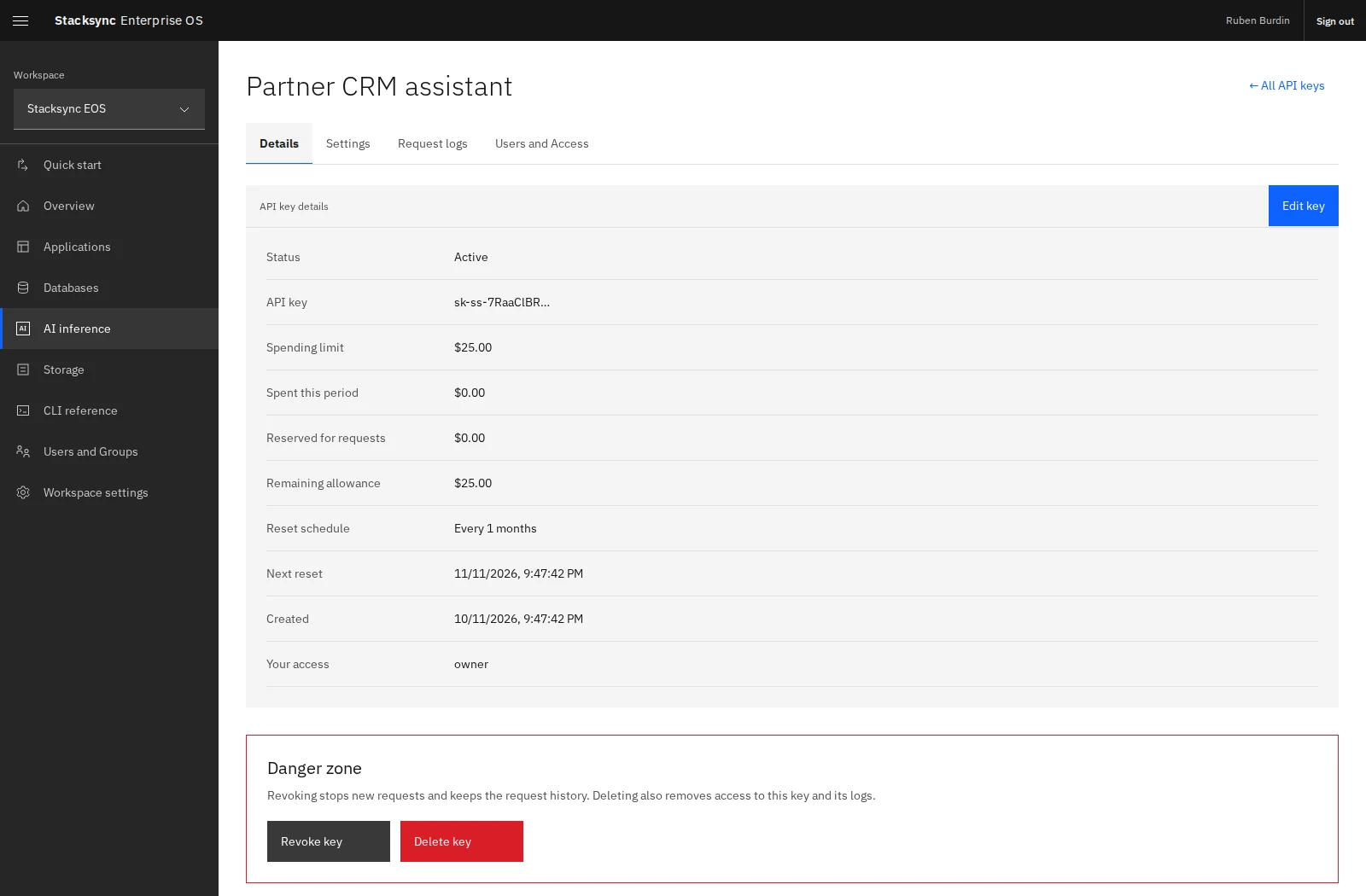Screen dimensions: 1366x896
Task: Click the Overview home icon
Action: click(23, 206)
